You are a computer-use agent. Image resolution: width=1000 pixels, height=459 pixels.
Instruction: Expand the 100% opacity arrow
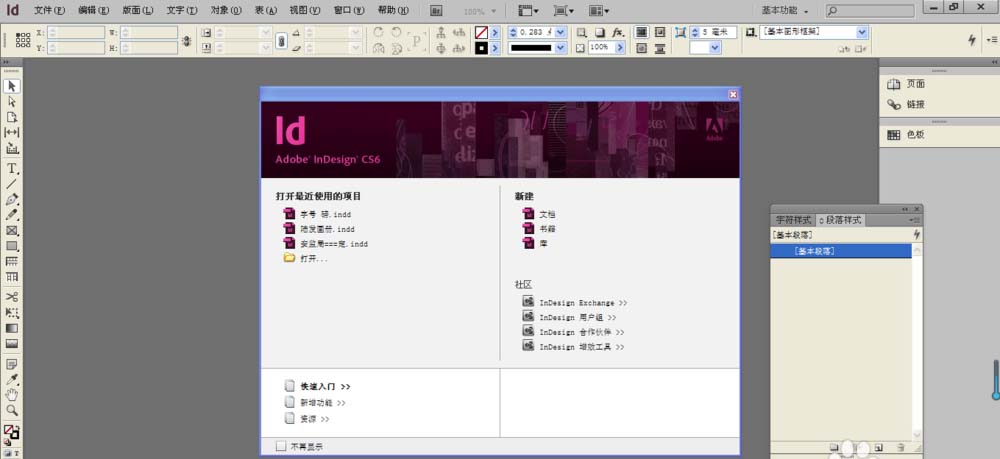tap(619, 48)
